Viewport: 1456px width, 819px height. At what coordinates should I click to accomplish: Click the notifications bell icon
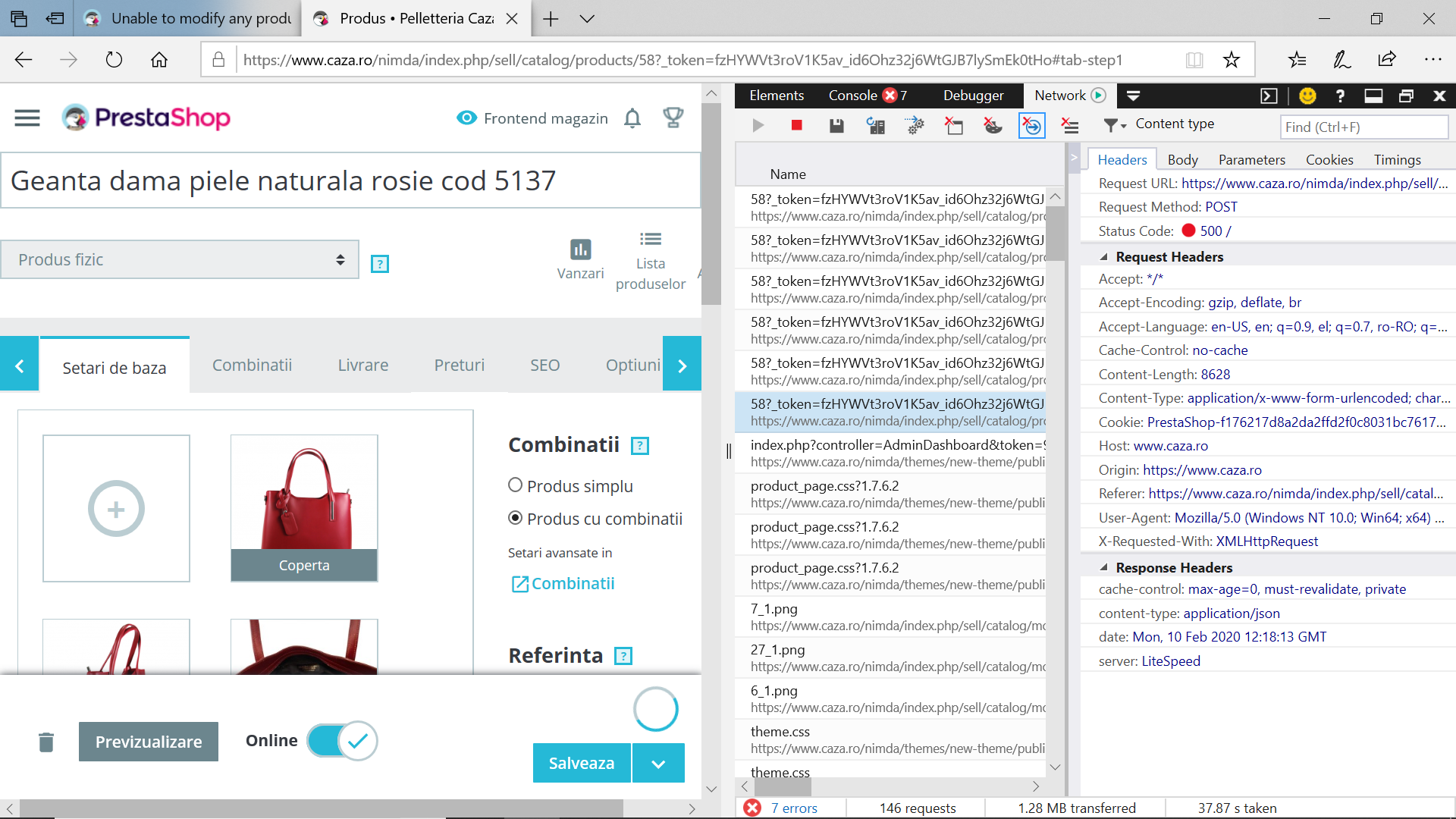pyautogui.click(x=632, y=118)
